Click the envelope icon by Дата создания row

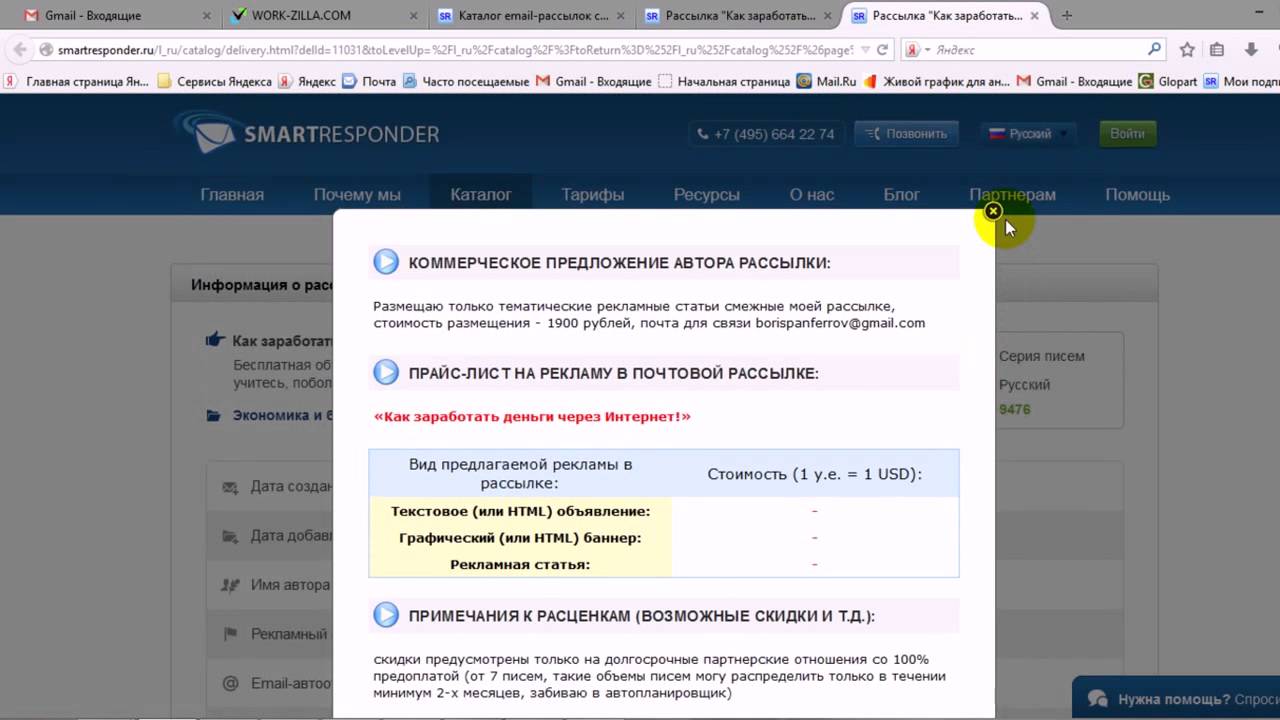click(x=231, y=487)
